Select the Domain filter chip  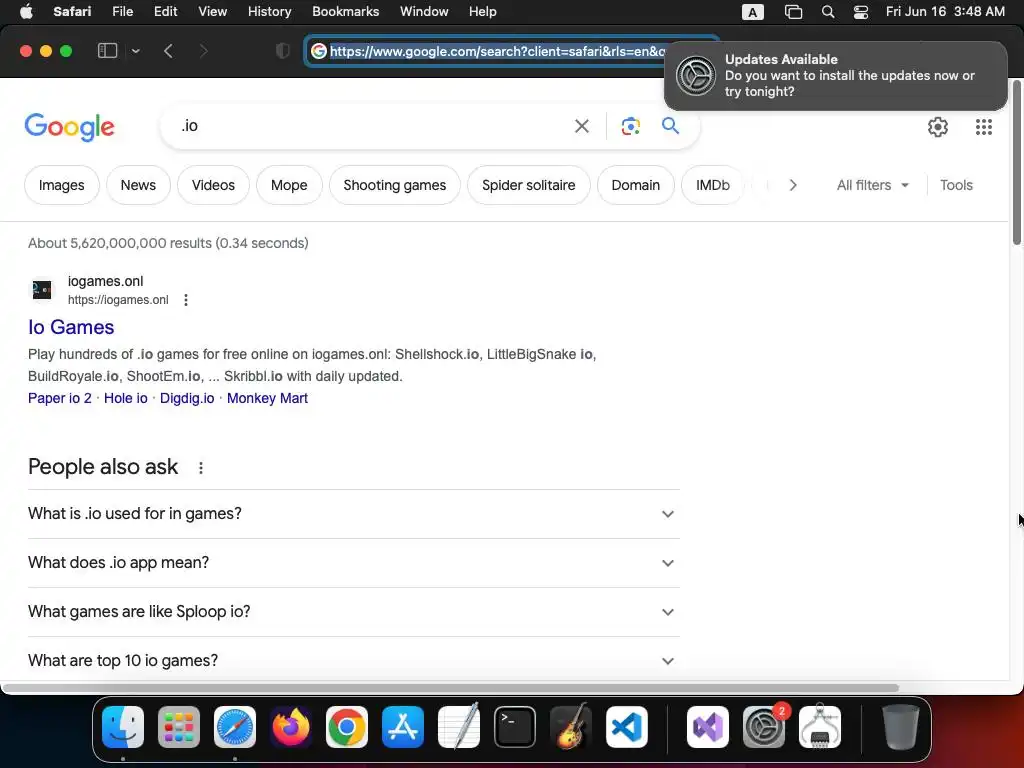click(635, 185)
